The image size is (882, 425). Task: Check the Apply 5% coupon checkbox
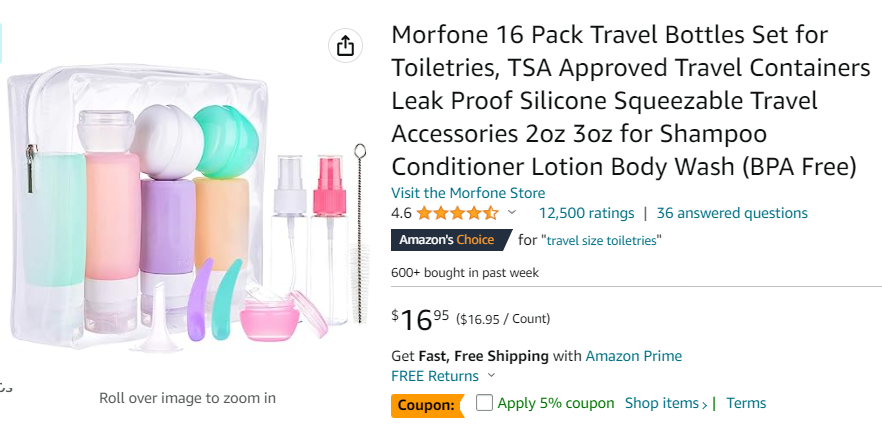pos(484,403)
